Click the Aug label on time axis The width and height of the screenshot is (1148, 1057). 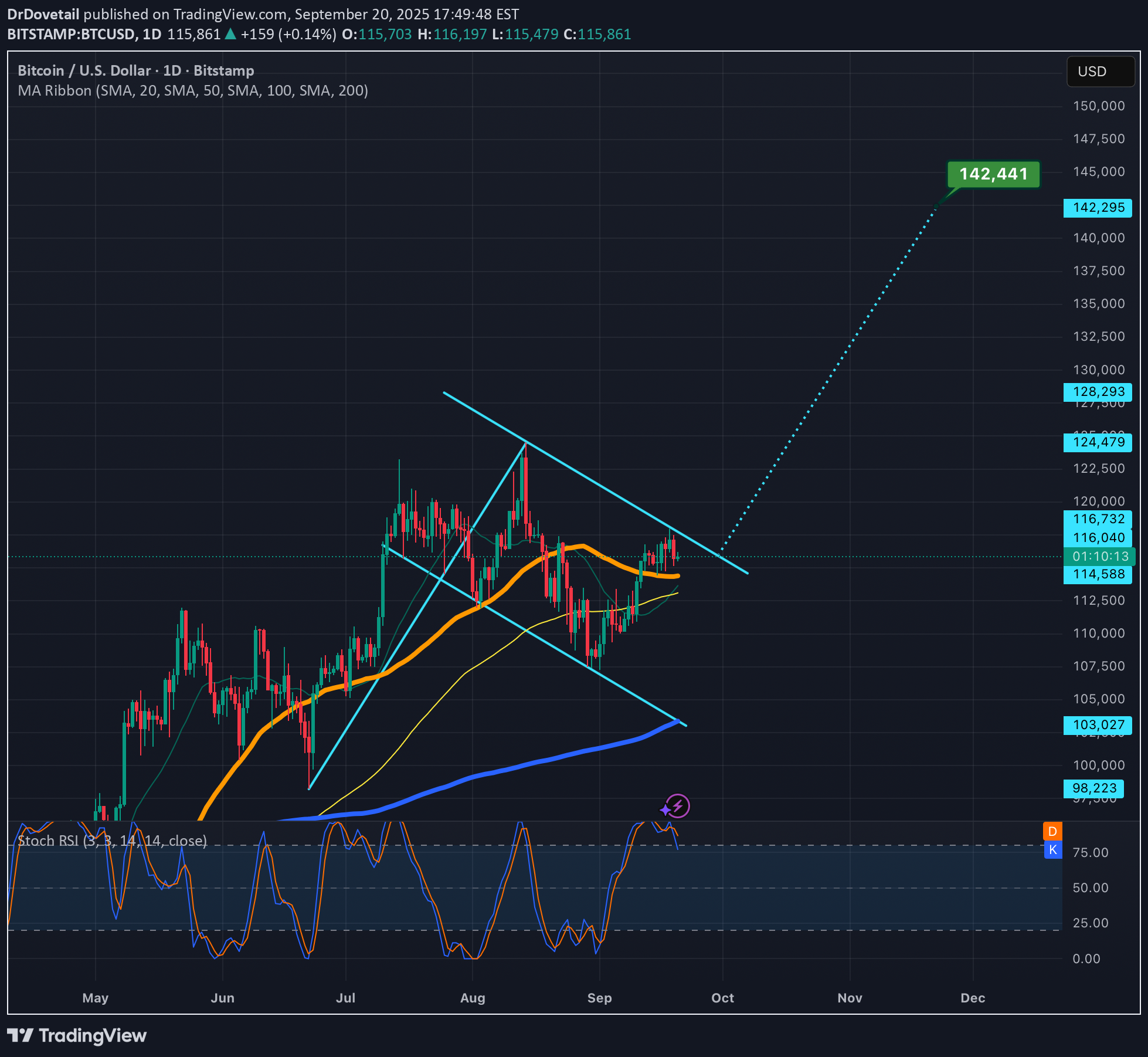[473, 998]
